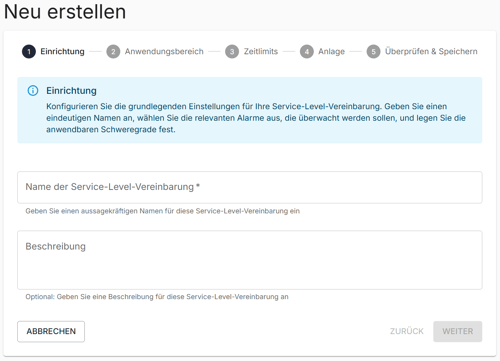Click the ZURÜCK button
Image resolution: width=500 pixels, height=361 pixels.
click(x=407, y=331)
